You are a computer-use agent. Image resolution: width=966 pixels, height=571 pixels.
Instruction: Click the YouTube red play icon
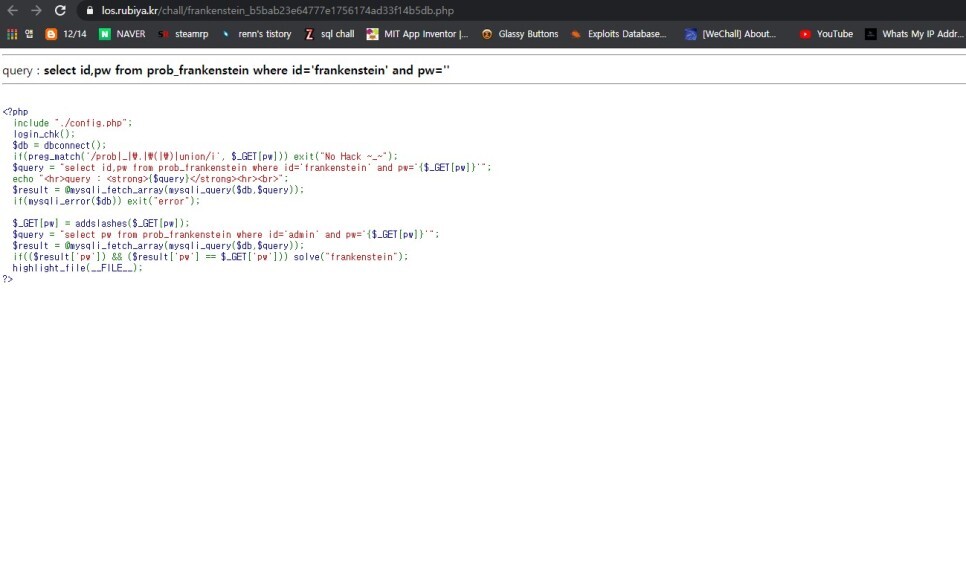coord(805,34)
